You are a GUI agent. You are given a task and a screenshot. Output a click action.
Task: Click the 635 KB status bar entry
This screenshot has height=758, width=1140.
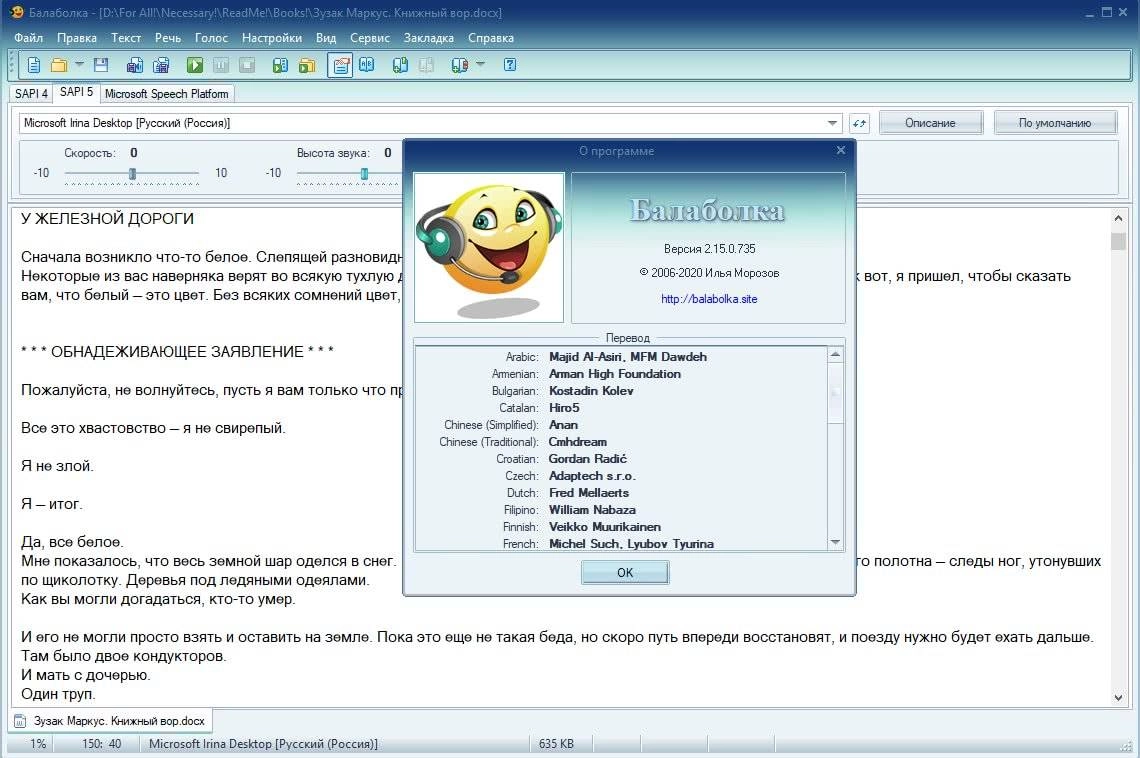point(556,744)
